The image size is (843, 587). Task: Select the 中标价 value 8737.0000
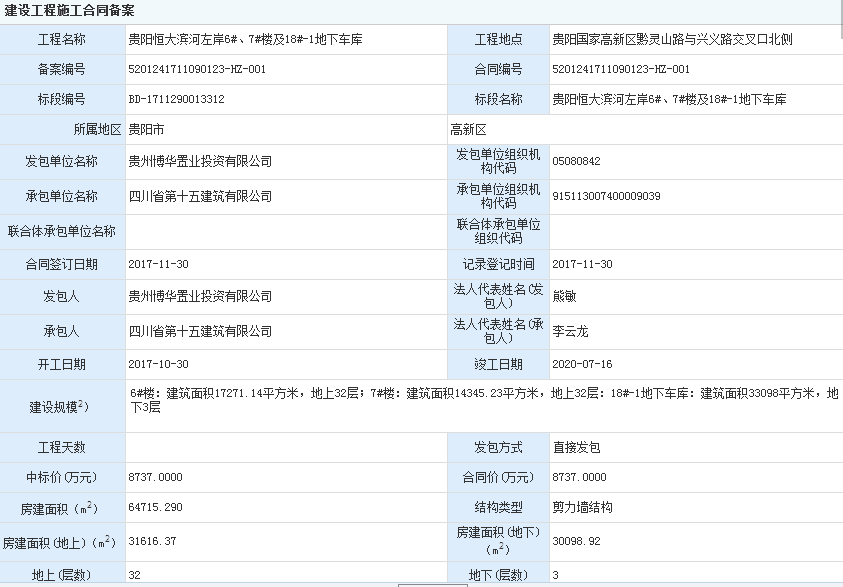click(x=155, y=477)
